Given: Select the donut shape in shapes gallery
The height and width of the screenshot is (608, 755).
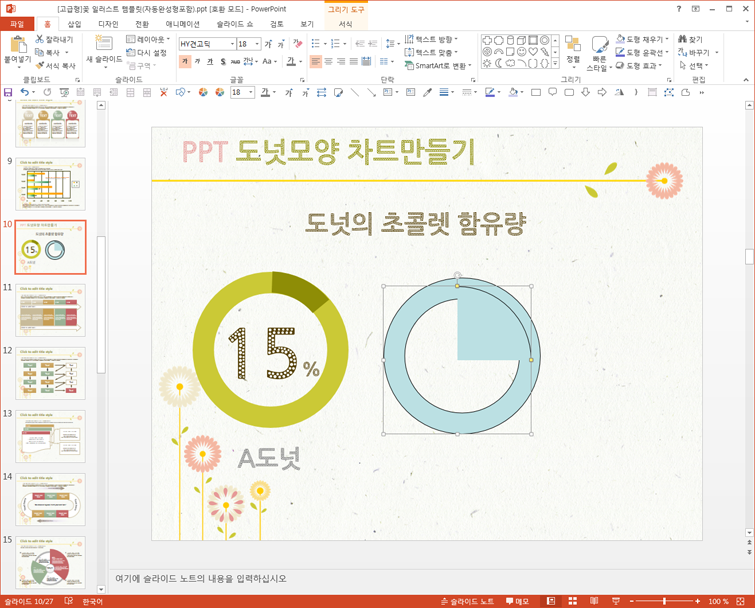Looking at the screenshot, I should click(x=545, y=40).
